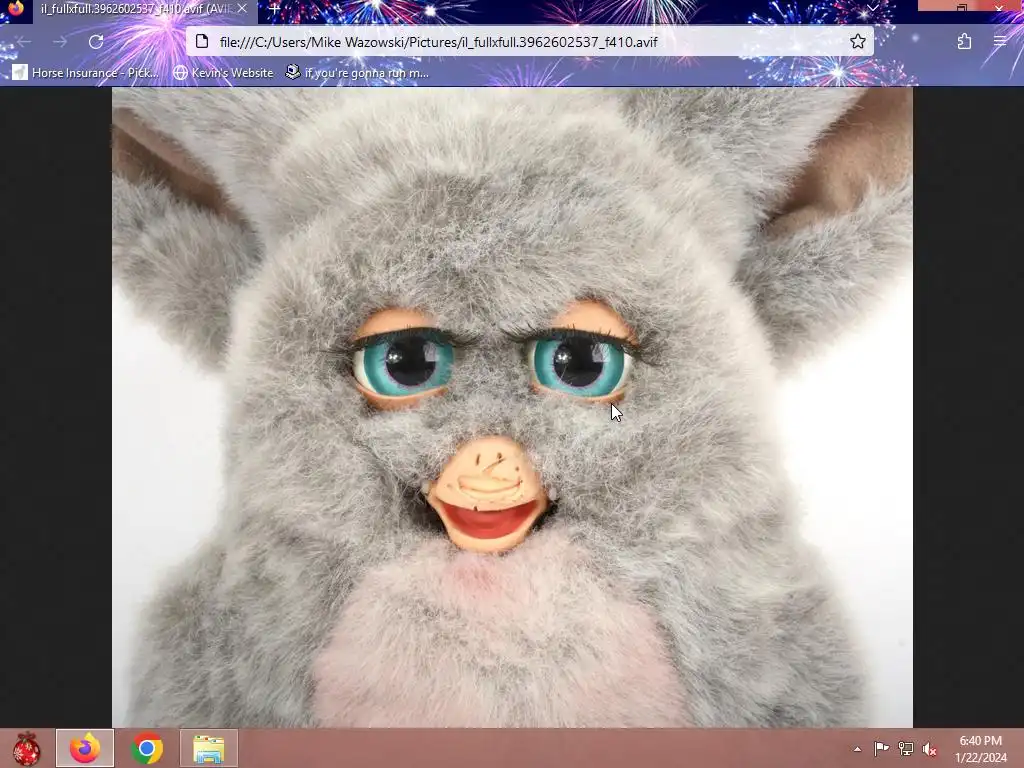The image size is (1024, 768).
Task: Open the network tray icon
Action: (x=905, y=748)
